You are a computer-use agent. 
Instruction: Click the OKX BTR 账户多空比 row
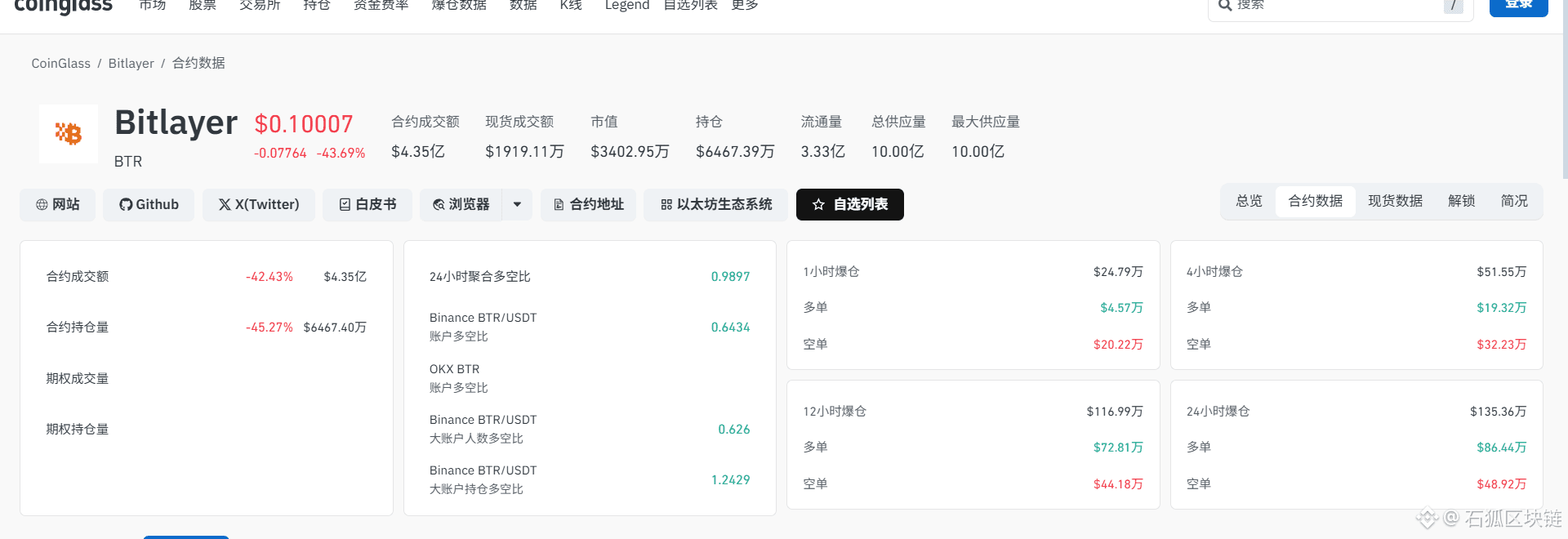[590, 378]
